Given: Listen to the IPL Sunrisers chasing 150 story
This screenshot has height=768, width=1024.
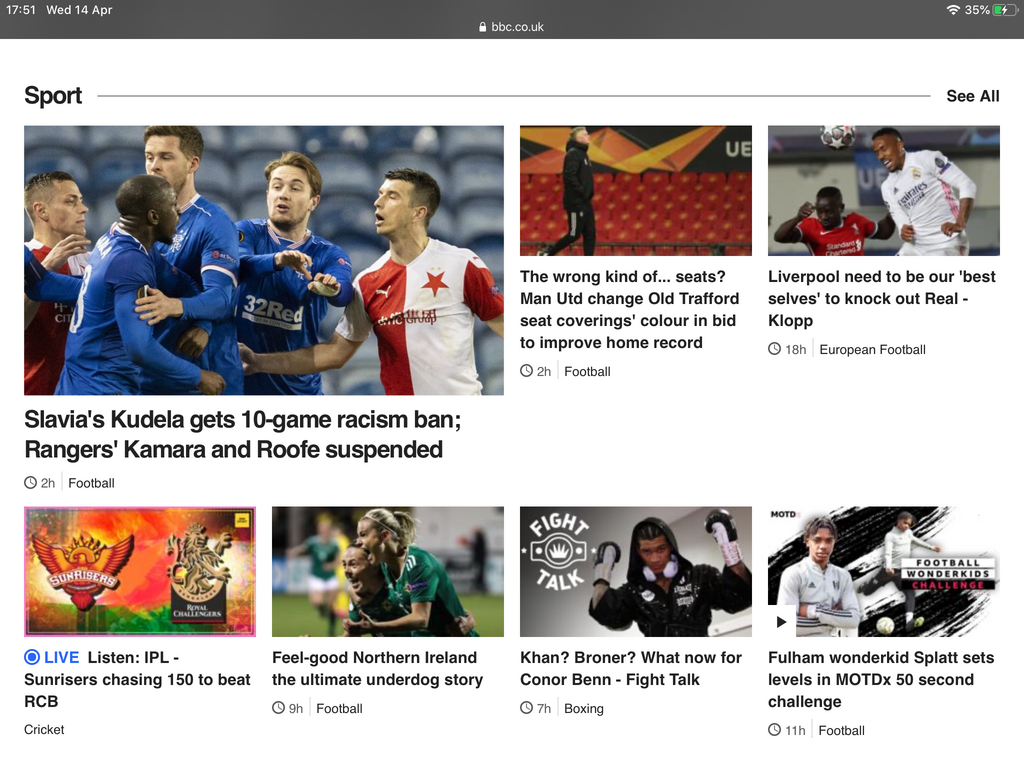Looking at the screenshot, I should tap(137, 679).
